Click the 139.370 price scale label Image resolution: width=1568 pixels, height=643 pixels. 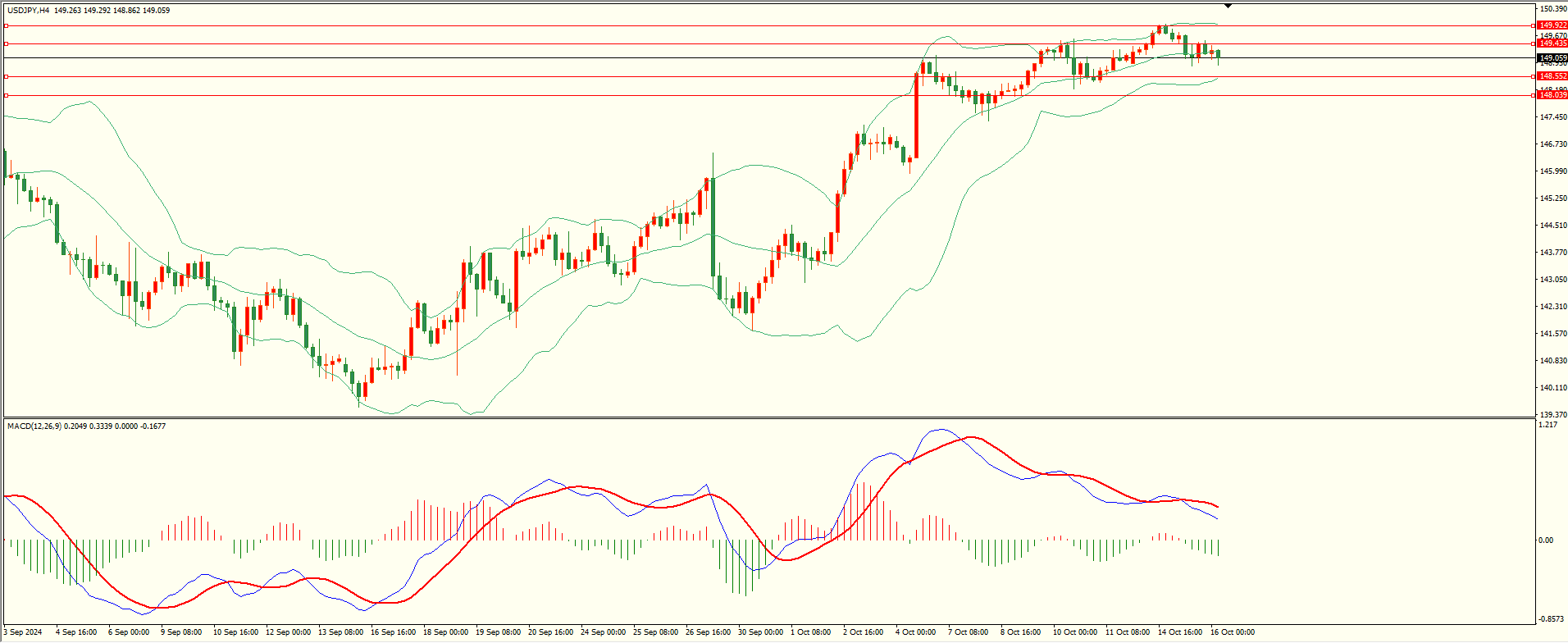[x=1553, y=415]
